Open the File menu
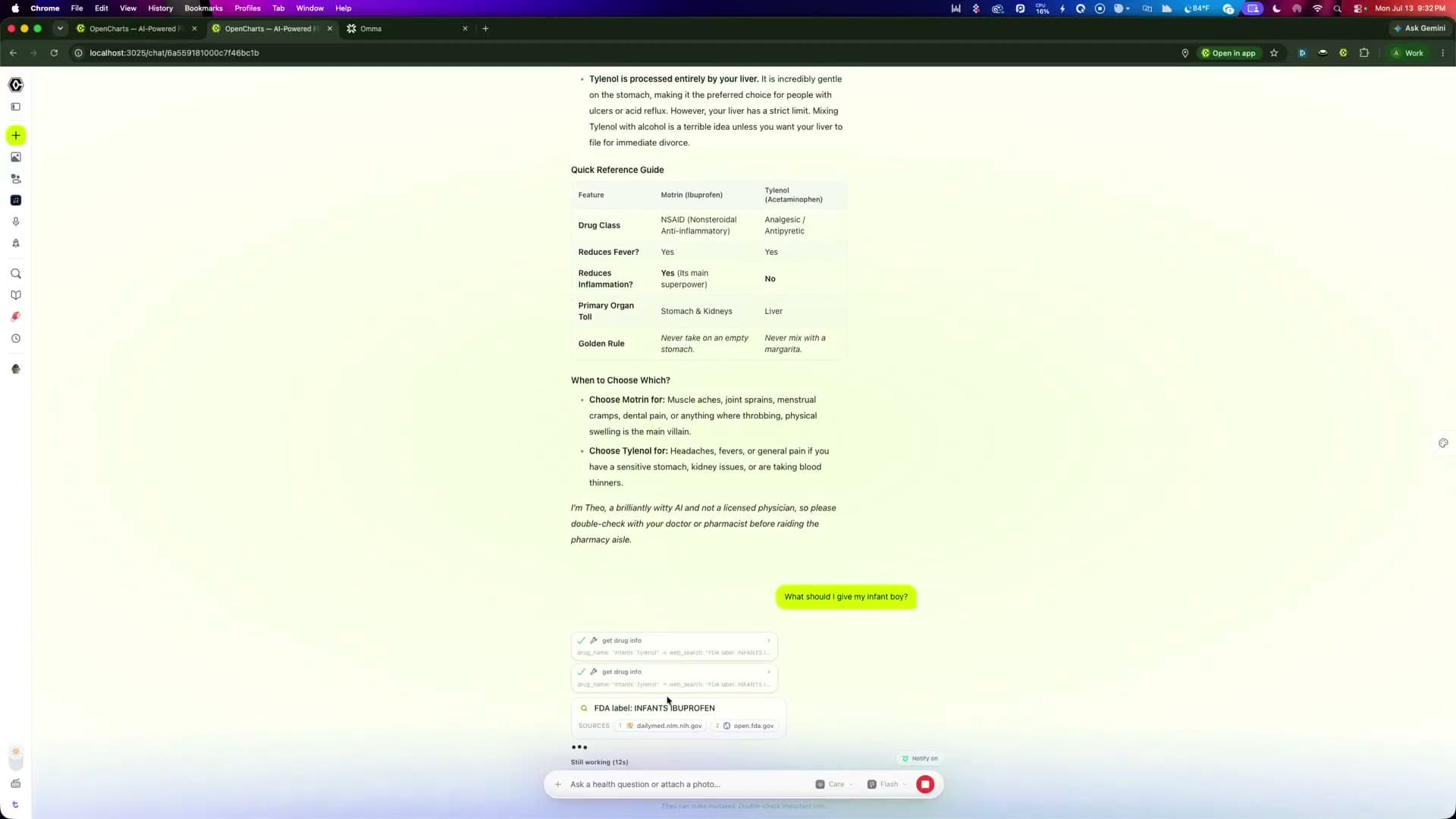Image resolution: width=1456 pixels, height=819 pixels. pyautogui.click(x=77, y=8)
